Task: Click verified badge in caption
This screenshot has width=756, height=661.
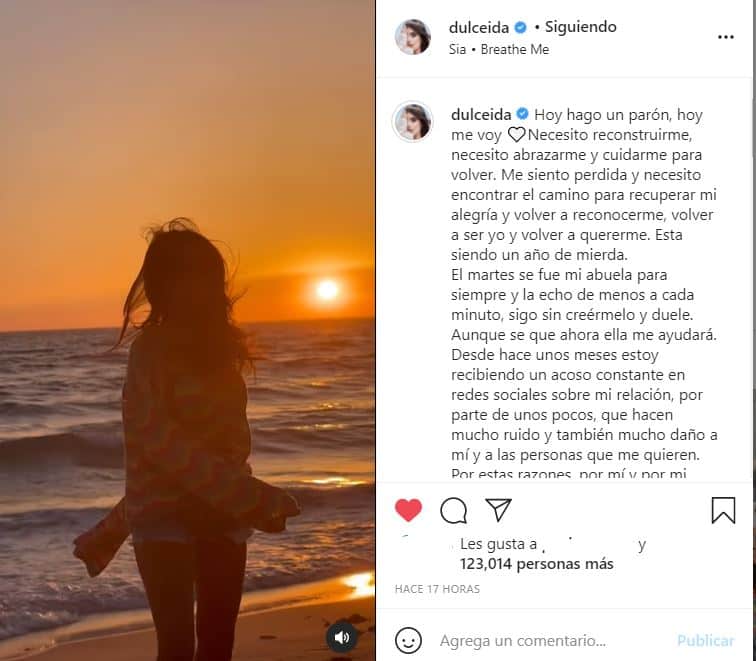Action: tap(523, 114)
